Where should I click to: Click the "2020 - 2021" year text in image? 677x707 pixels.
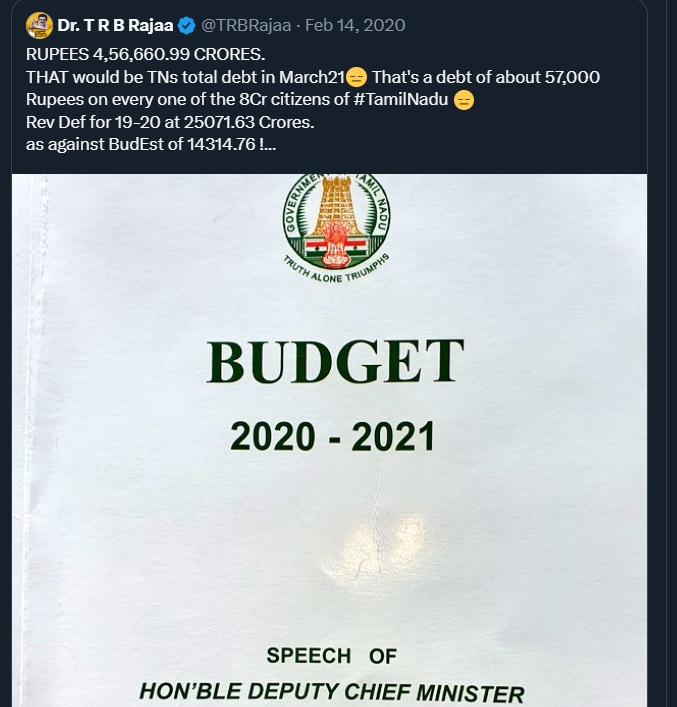[332, 436]
